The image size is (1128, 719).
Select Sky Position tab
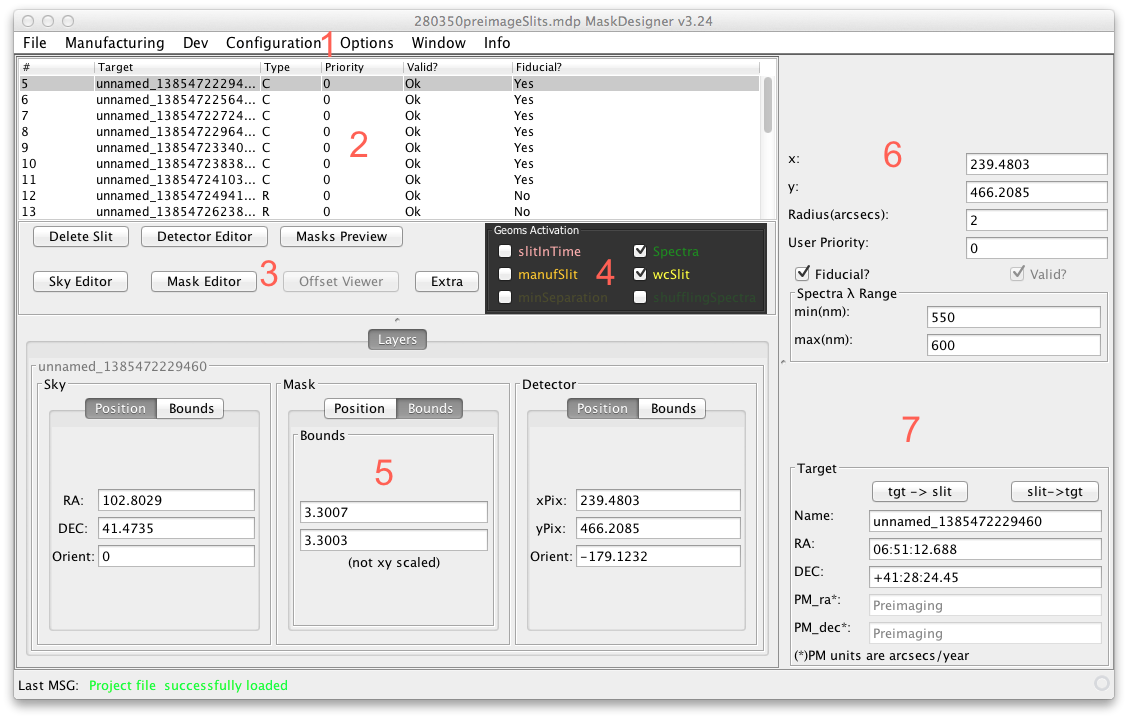[120, 409]
